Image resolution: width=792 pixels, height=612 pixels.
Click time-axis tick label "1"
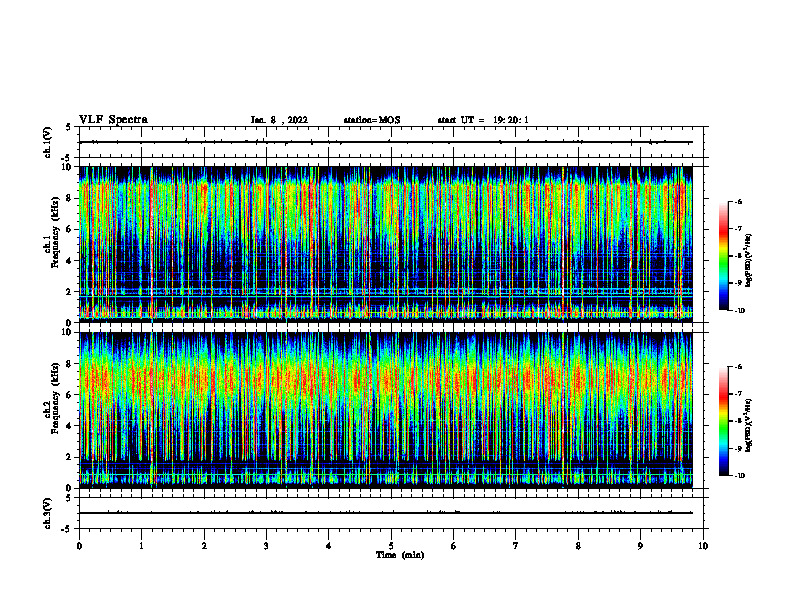click(141, 546)
